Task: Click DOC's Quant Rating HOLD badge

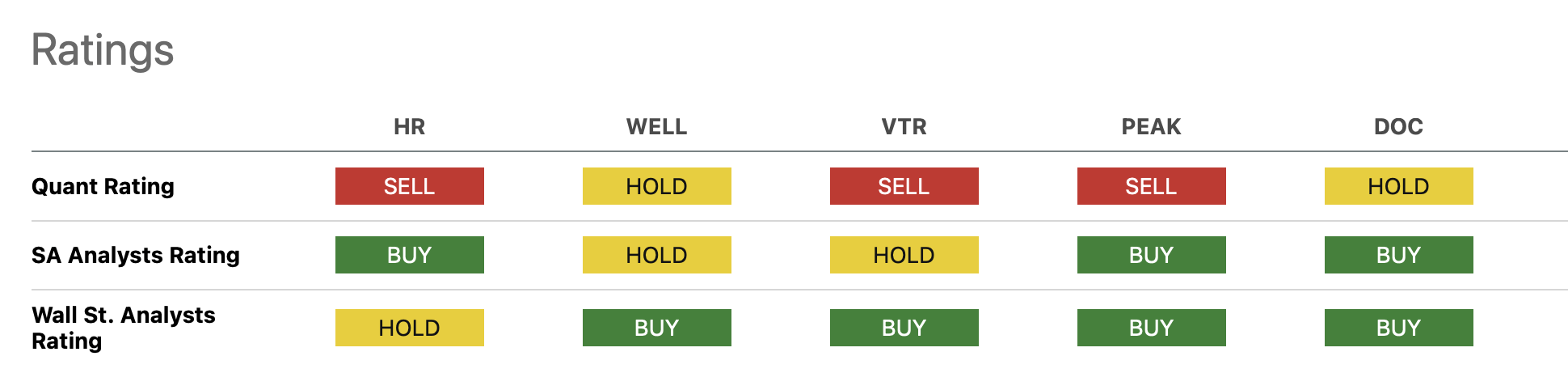Action: point(1398,186)
